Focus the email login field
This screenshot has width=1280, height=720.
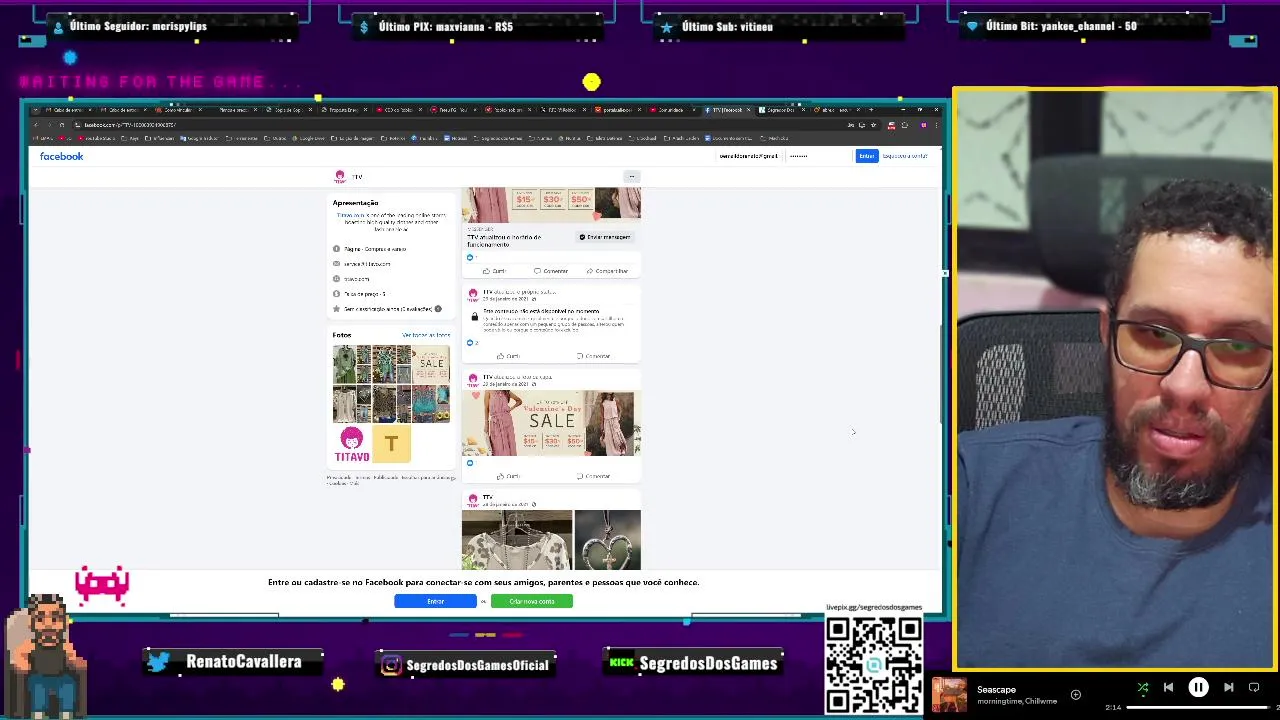748,156
